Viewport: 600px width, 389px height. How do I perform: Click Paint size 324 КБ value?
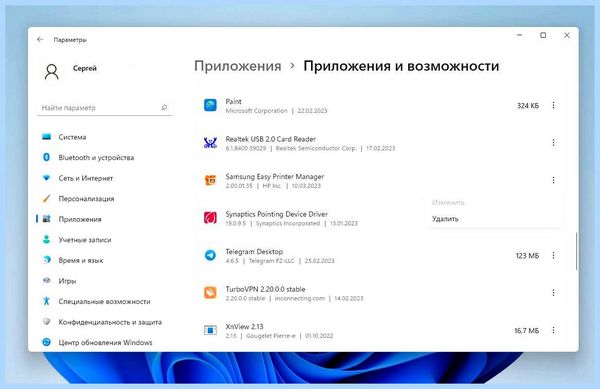click(528, 106)
